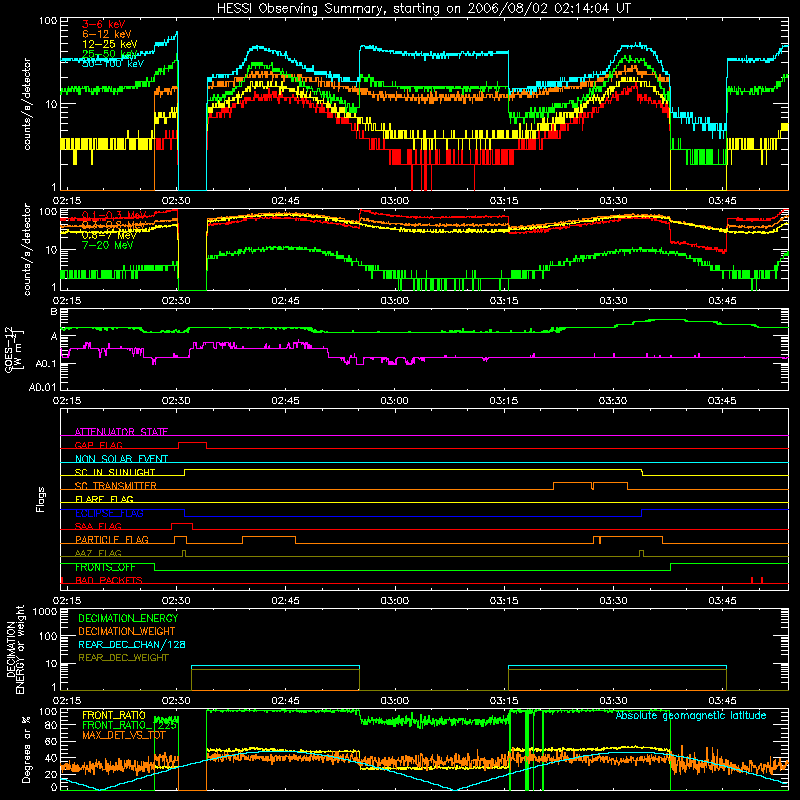Click the MAX_DET_VS_TOT legend label

pyautogui.click(x=124, y=735)
